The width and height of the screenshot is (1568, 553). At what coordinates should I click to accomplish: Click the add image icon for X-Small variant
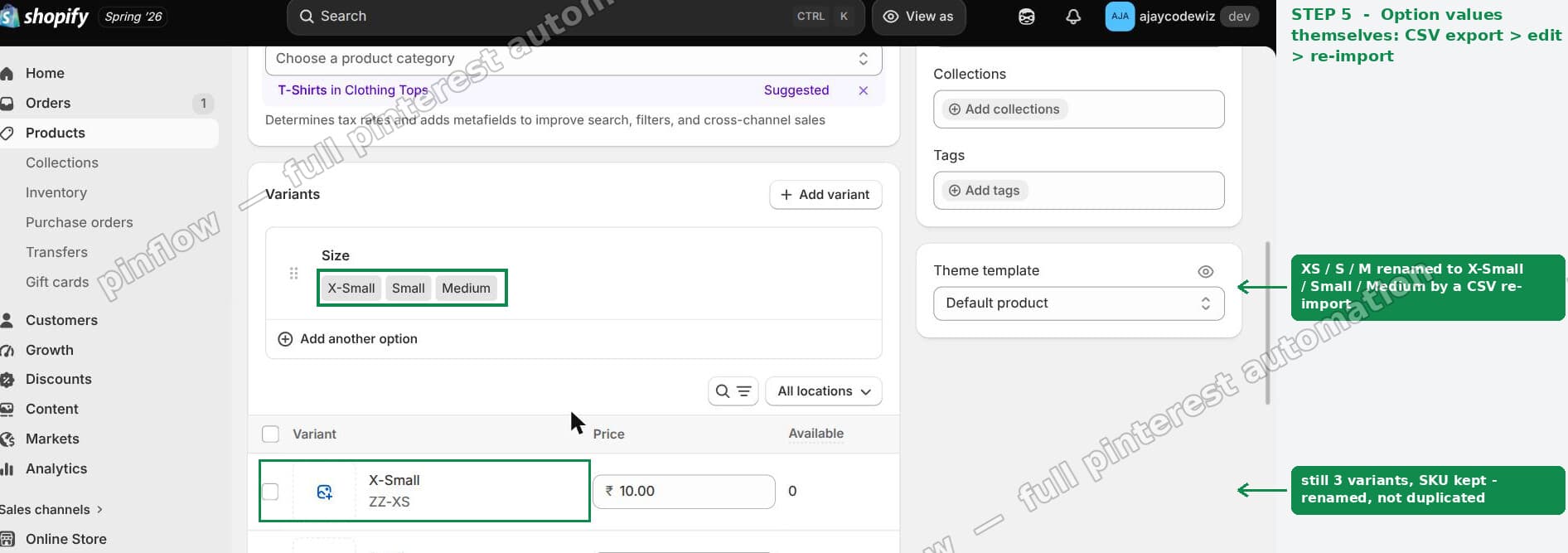coord(325,492)
